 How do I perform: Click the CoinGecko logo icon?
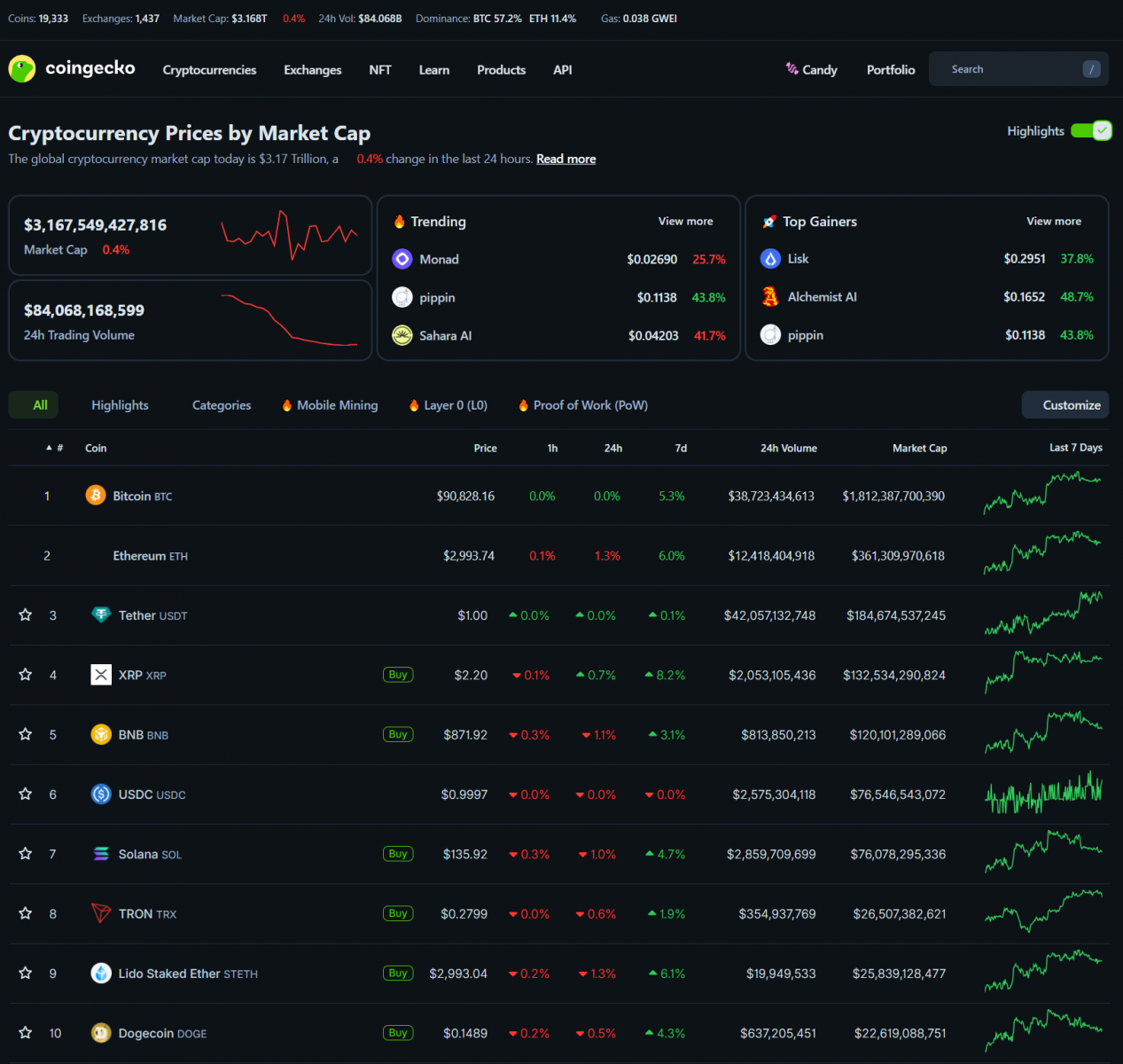pos(22,69)
